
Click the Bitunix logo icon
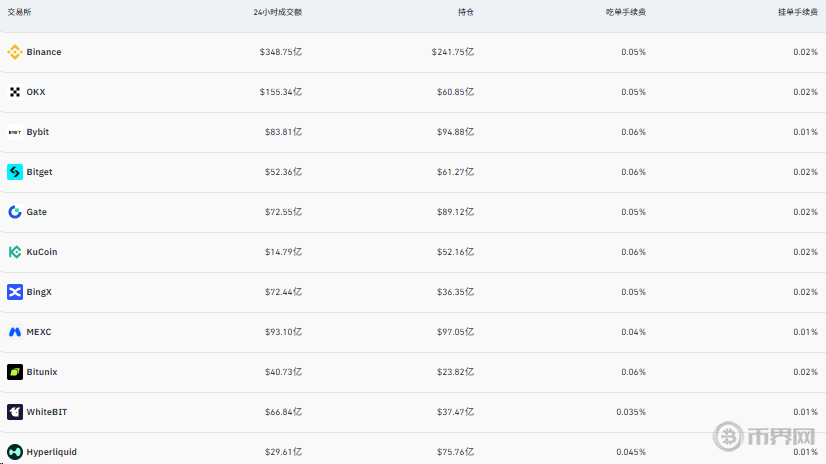[x=15, y=372]
